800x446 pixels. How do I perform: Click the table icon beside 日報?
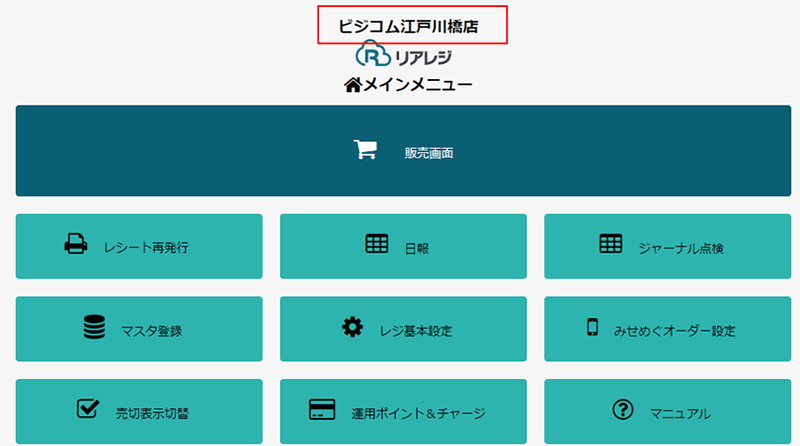[377, 244]
